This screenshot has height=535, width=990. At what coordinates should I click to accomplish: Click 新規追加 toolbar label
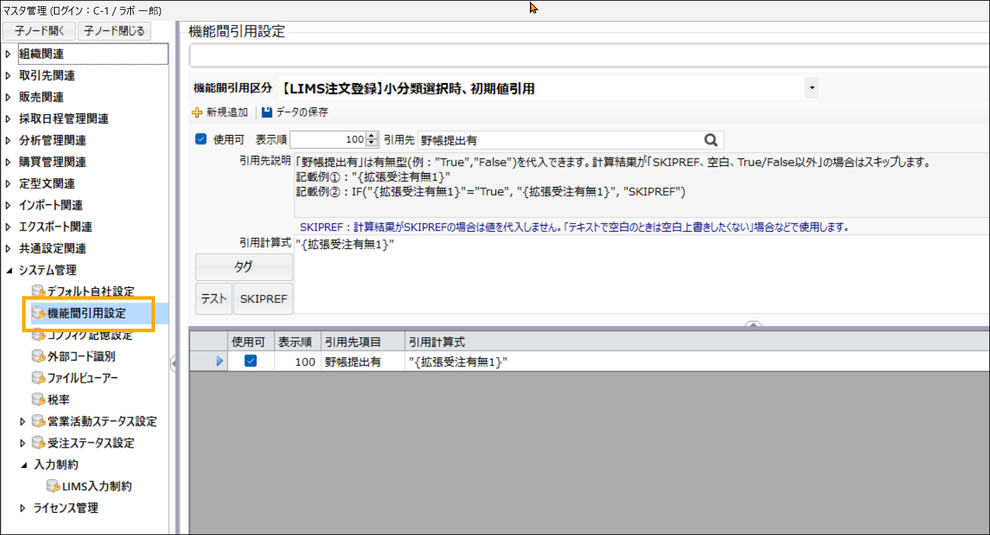(227, 112)
